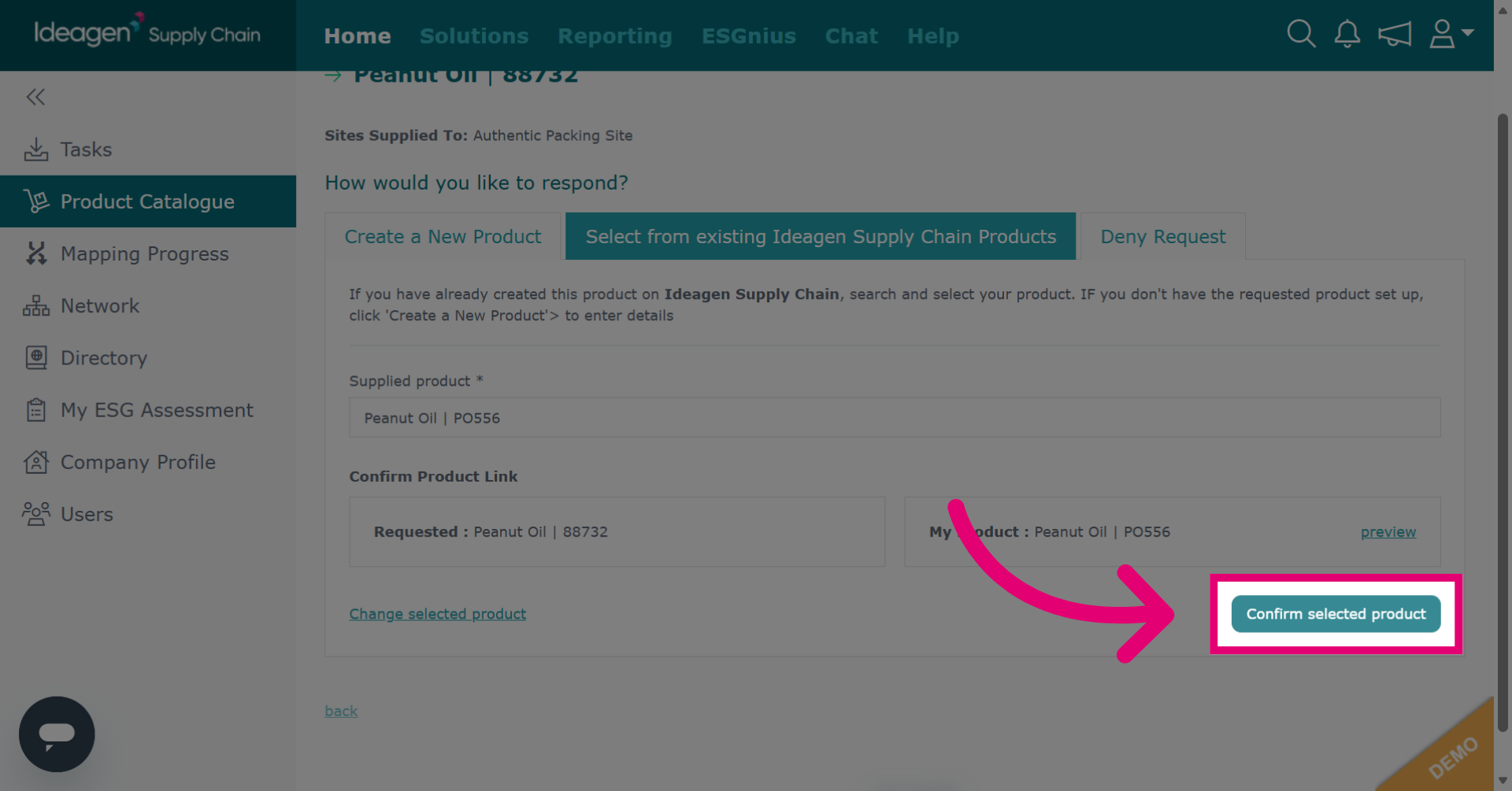Click Peanut Oil | 88732 heading
Viewport: 1512px width, 791px height.
tap(466, 76)
